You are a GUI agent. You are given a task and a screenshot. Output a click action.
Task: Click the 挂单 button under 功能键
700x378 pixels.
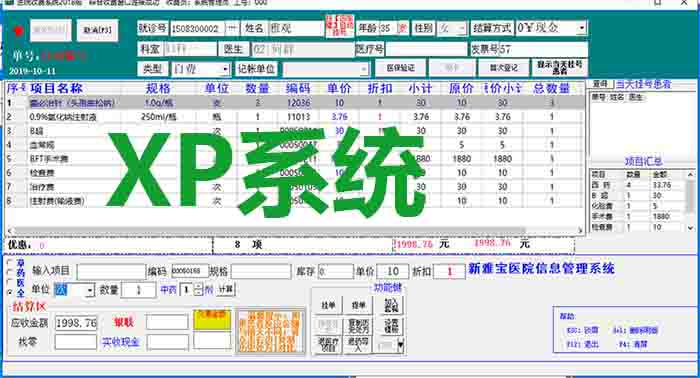328,306
